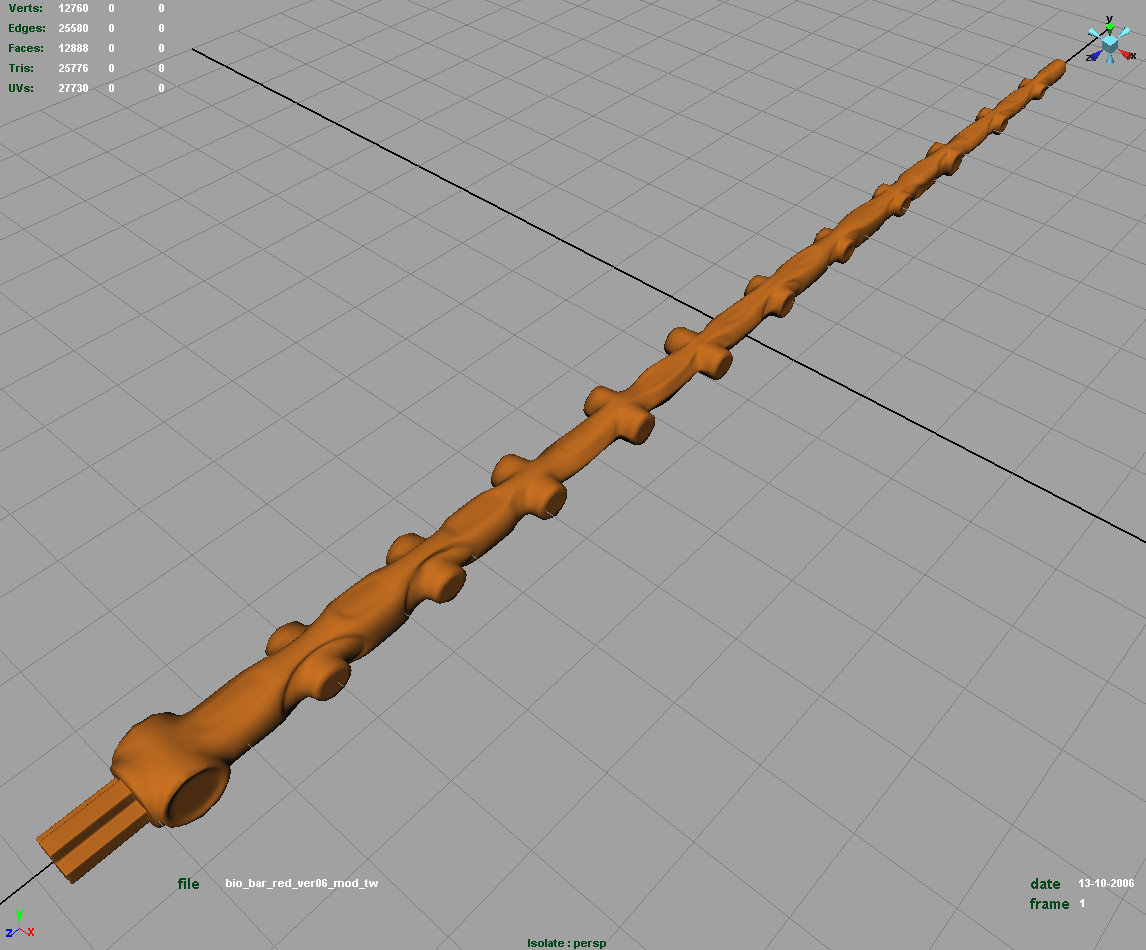Click the center cube of the view compass
Image resolution: width=1146 pixels, height=950 pixels.
(x=1109, y=45)
